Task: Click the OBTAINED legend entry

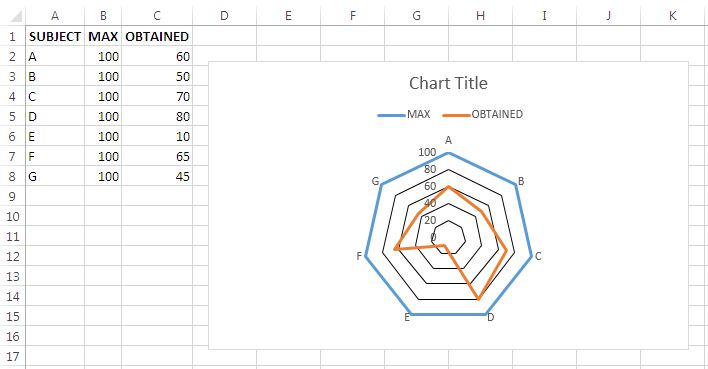Action: coord(483,114)
